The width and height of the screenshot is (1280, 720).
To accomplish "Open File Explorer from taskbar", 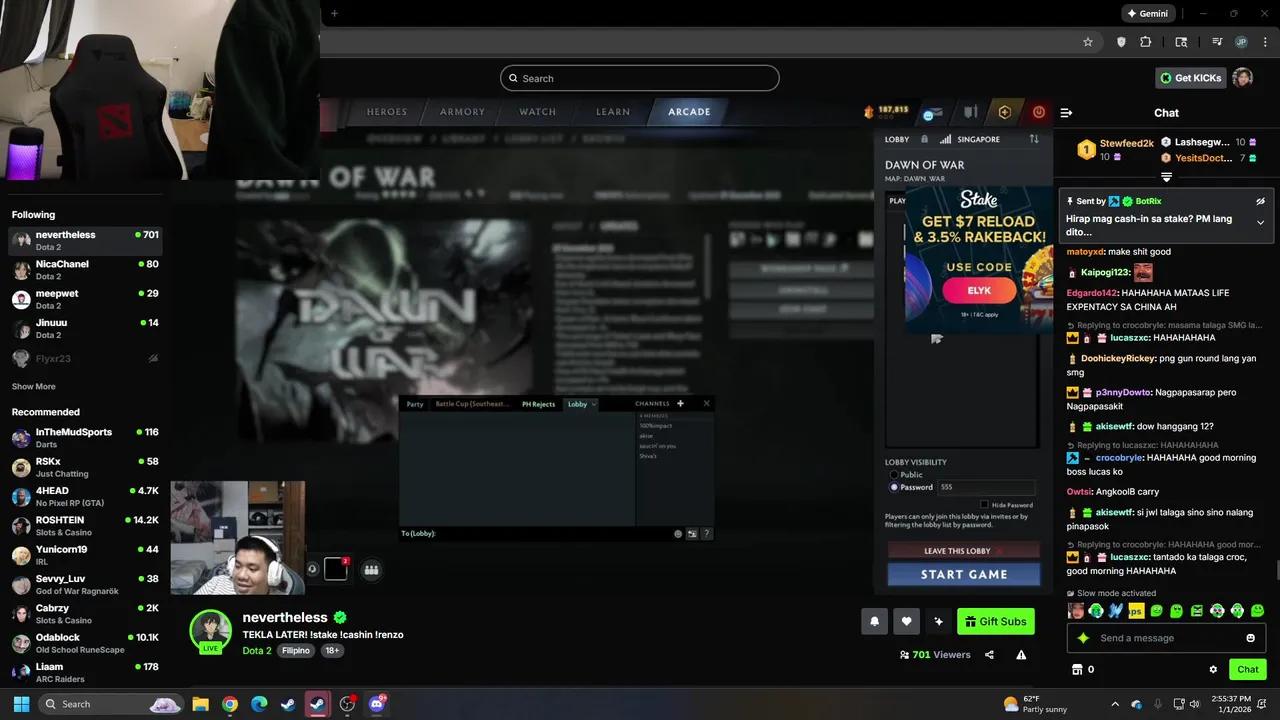I will coord(200,704).
